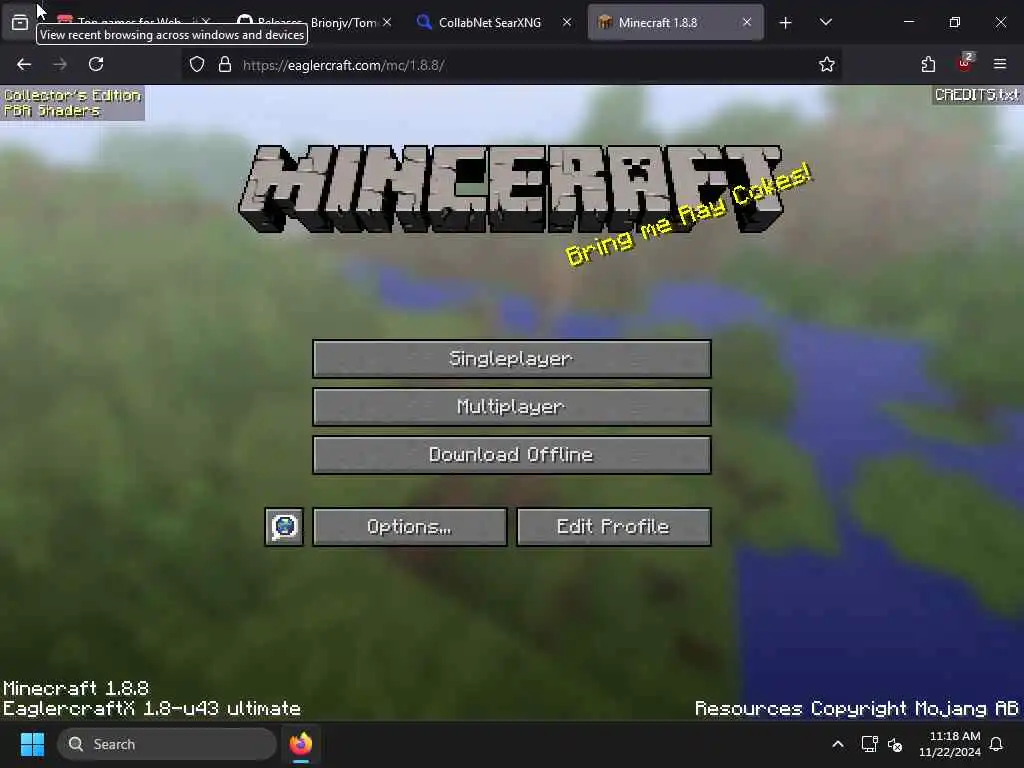
Task: Click the Resources Copyright Mojang AB text
Action: click(x=856, y=709)
